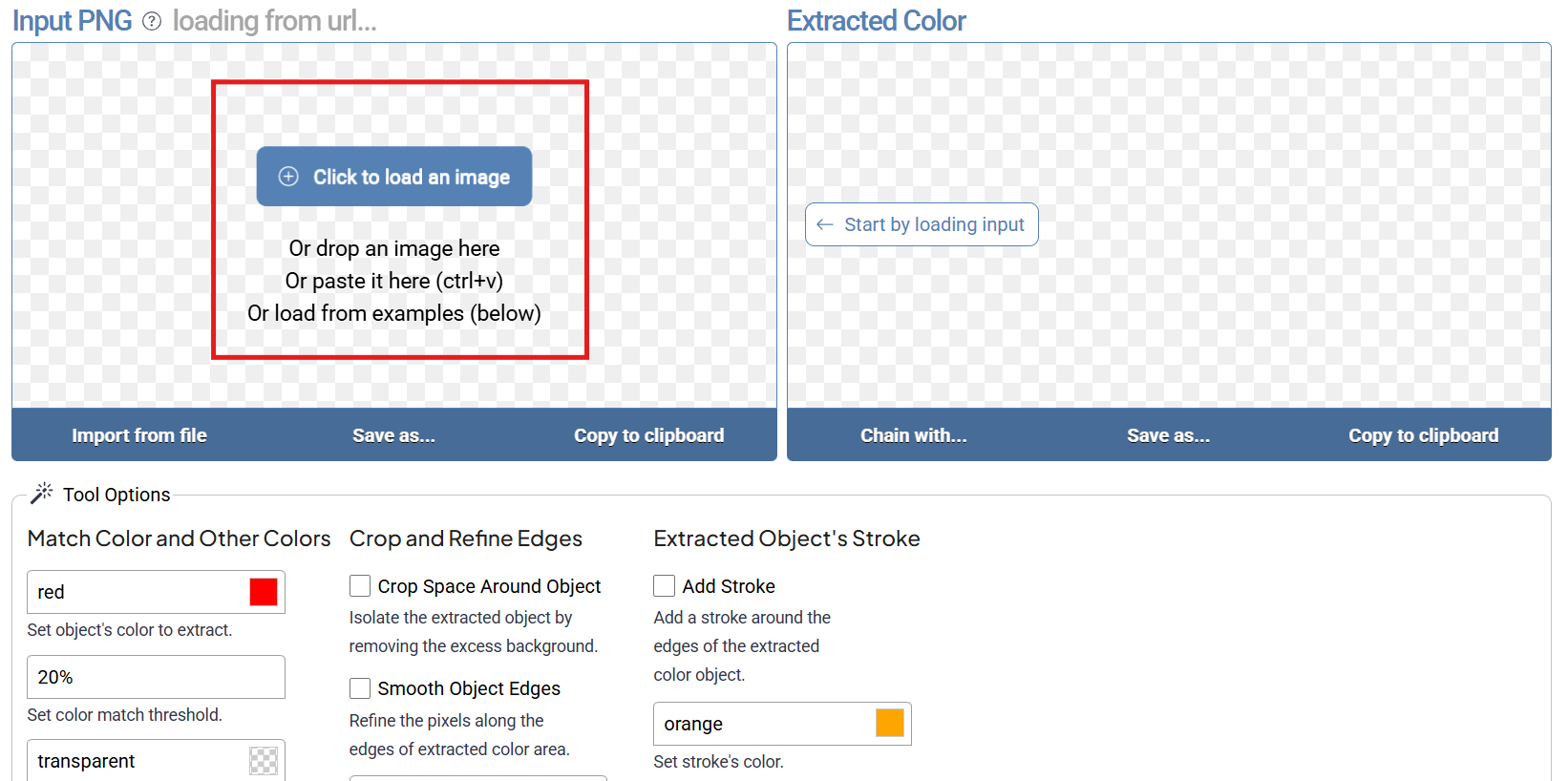Click the Start by loading input button
Image resolution: width=1568 pixels, height=781 pixels.
point(922,224)
